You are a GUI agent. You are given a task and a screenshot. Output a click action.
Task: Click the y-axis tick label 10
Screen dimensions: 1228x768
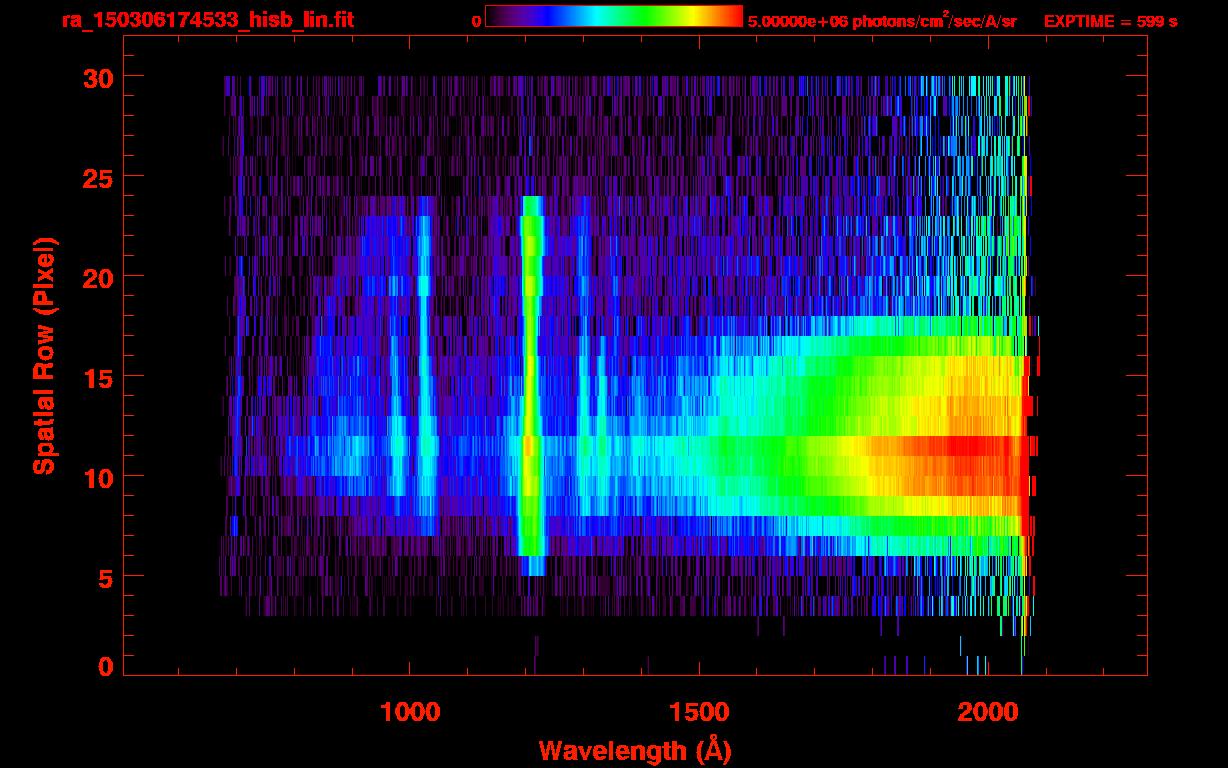(x=97, y=477)
